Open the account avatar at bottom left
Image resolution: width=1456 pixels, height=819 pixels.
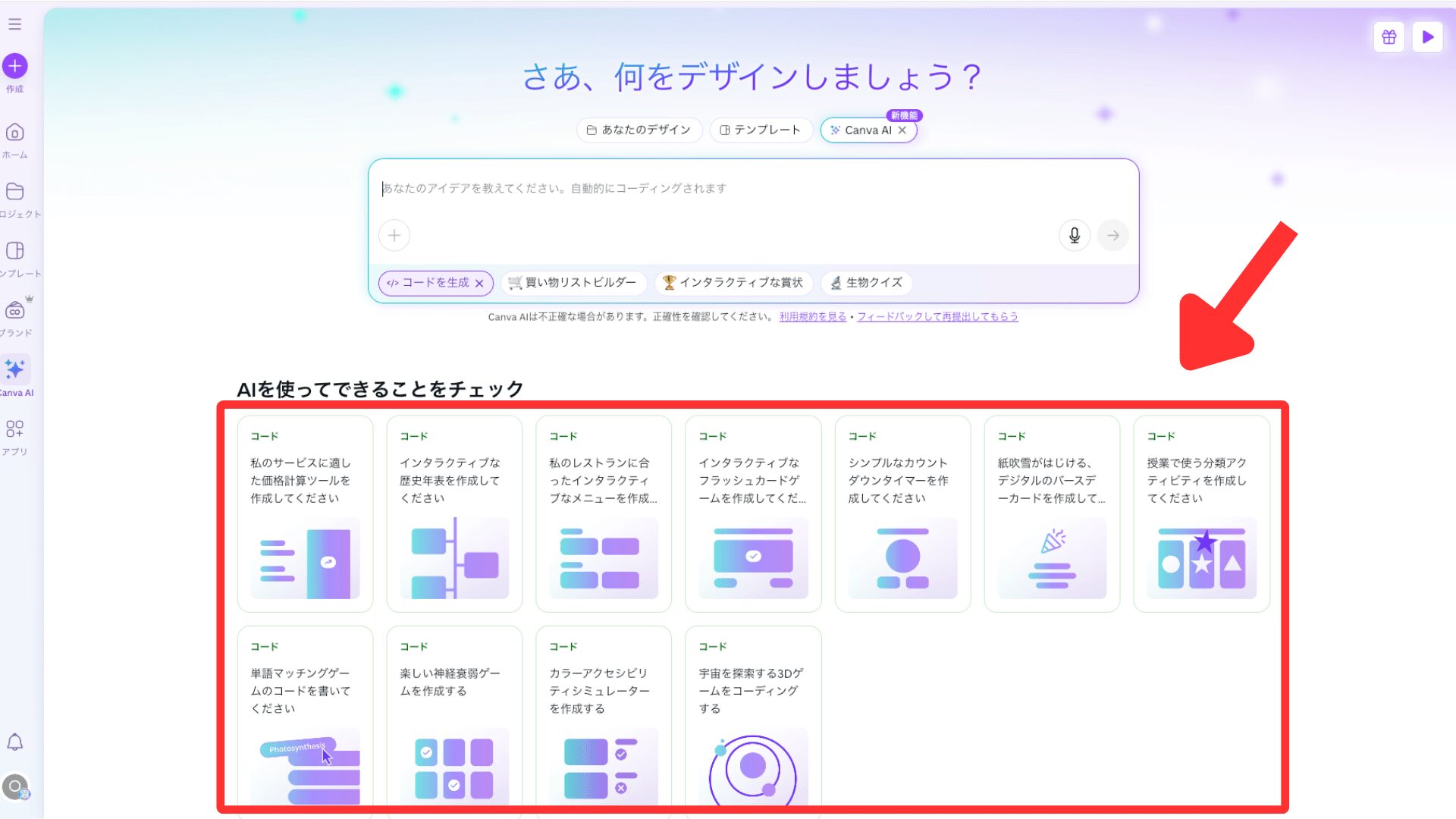(x=14, y=787)
